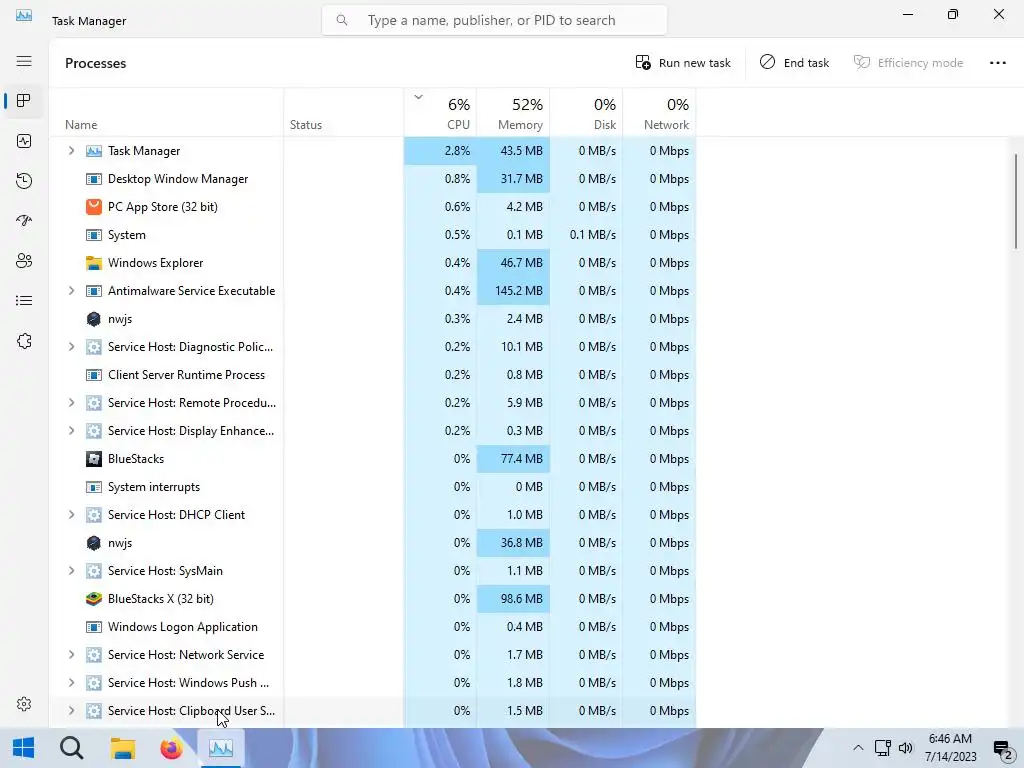
Task: Open File Explorer from the taskbar
Action: (x=122, y=748)
